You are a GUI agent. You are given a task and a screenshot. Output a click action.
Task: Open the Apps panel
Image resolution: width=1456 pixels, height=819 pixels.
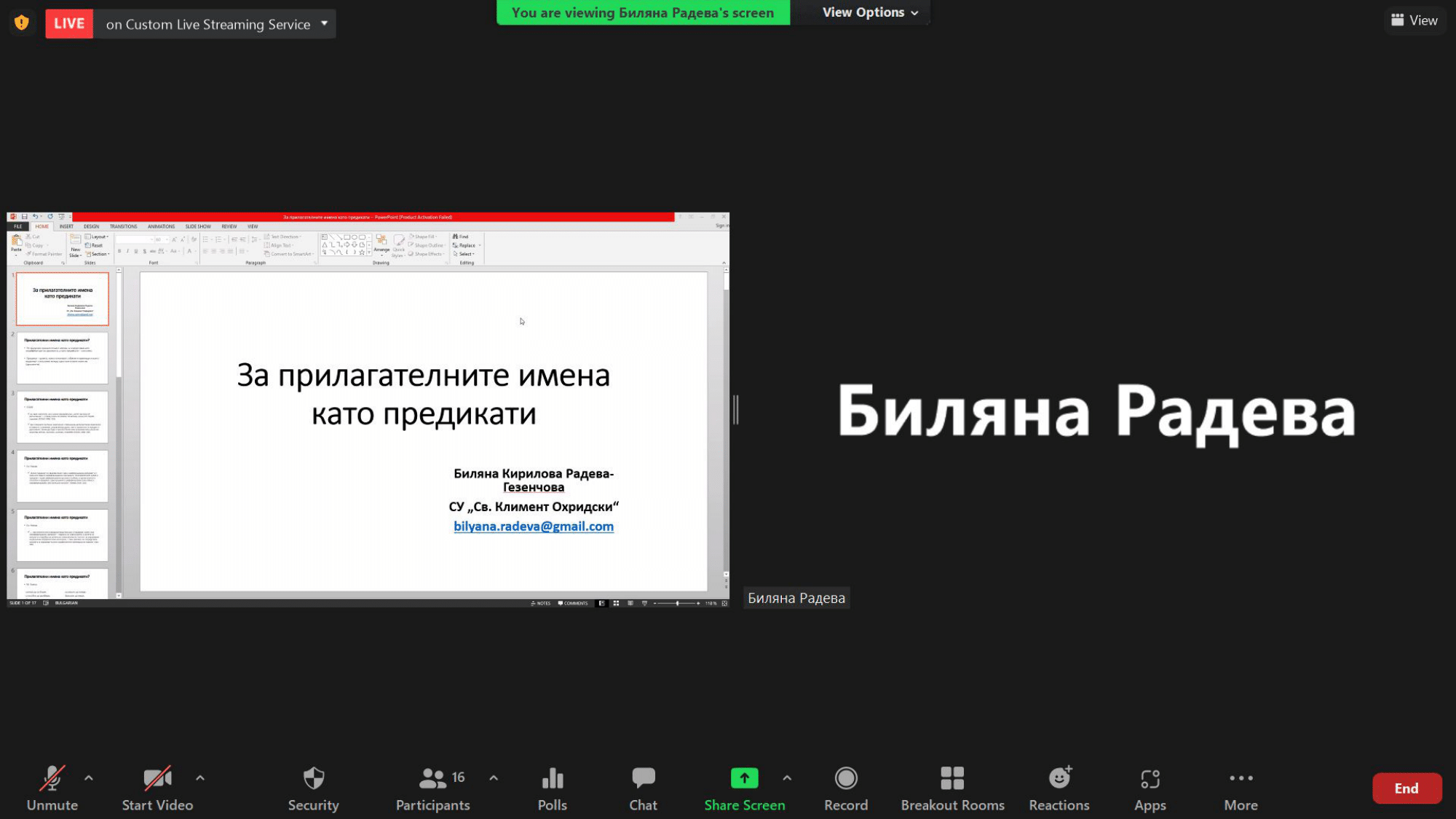[1150, 788]
